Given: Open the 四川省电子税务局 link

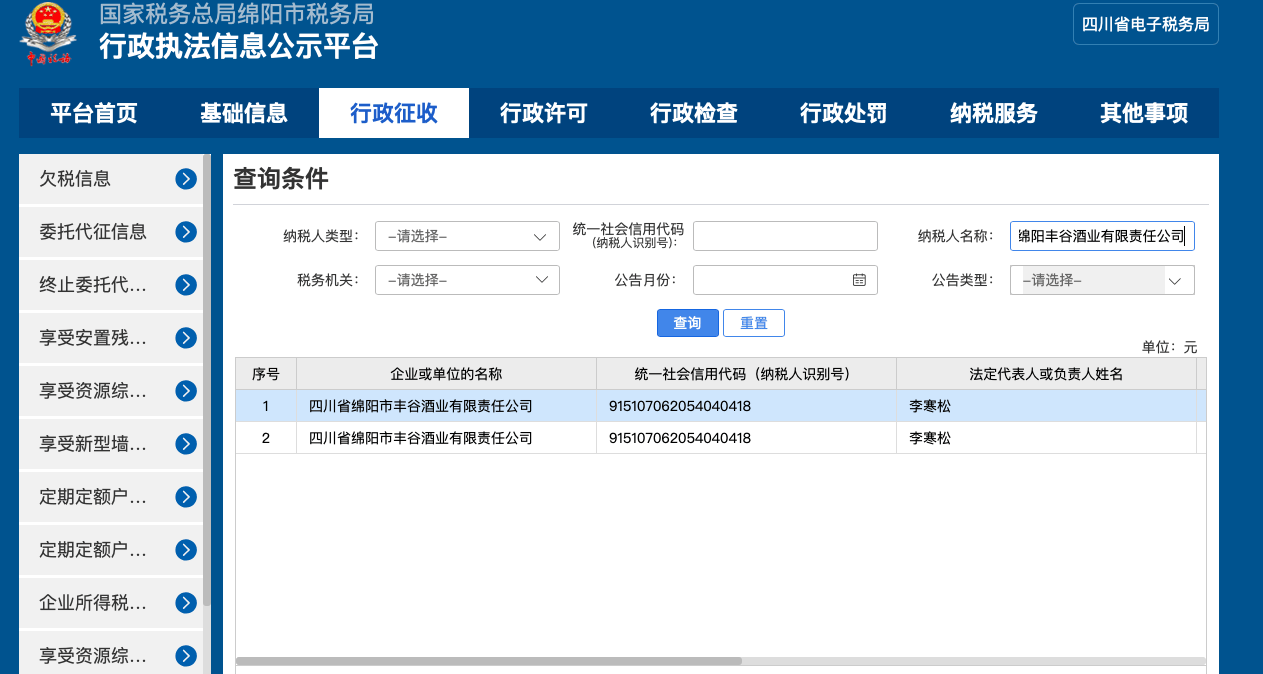Looking at the screenshot, I should point(1146,25).
